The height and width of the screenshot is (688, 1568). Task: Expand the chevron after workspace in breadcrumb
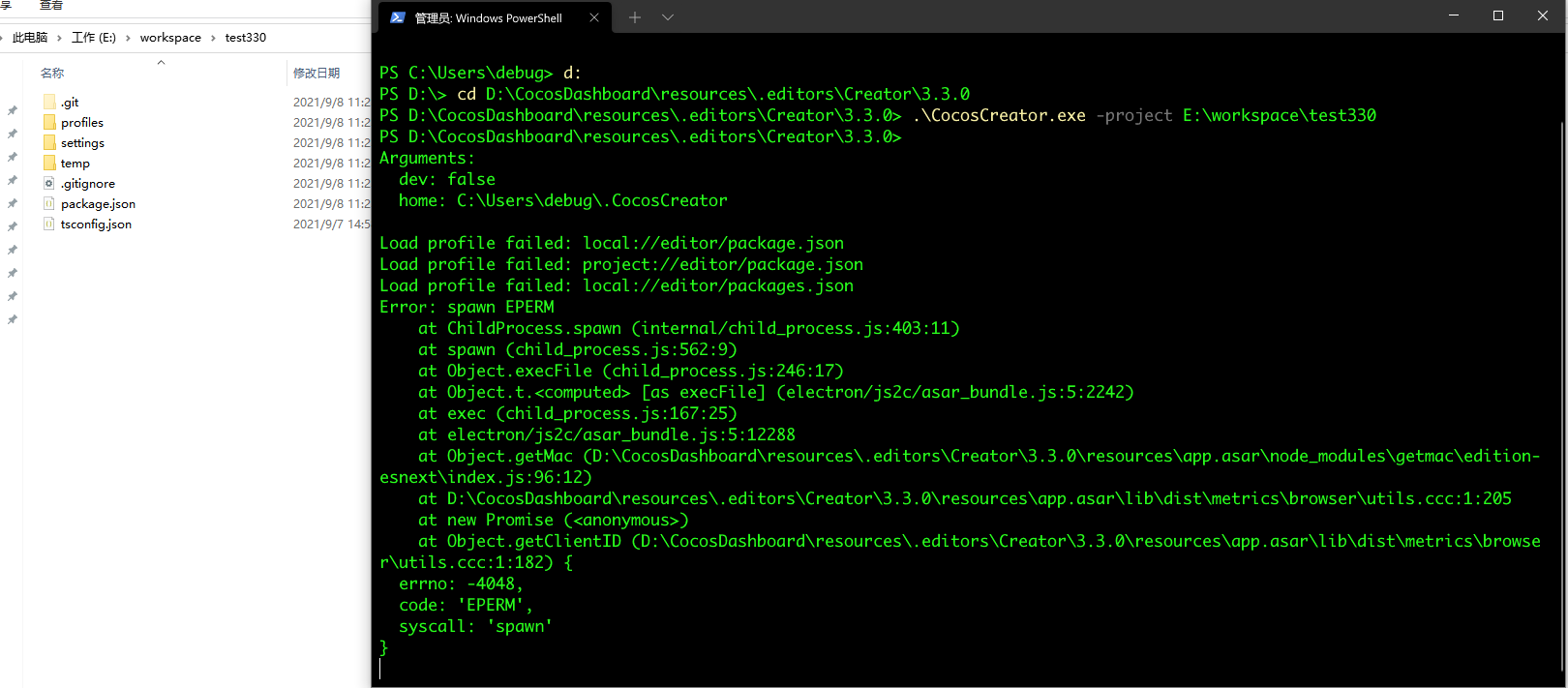(x=213, y=38)
